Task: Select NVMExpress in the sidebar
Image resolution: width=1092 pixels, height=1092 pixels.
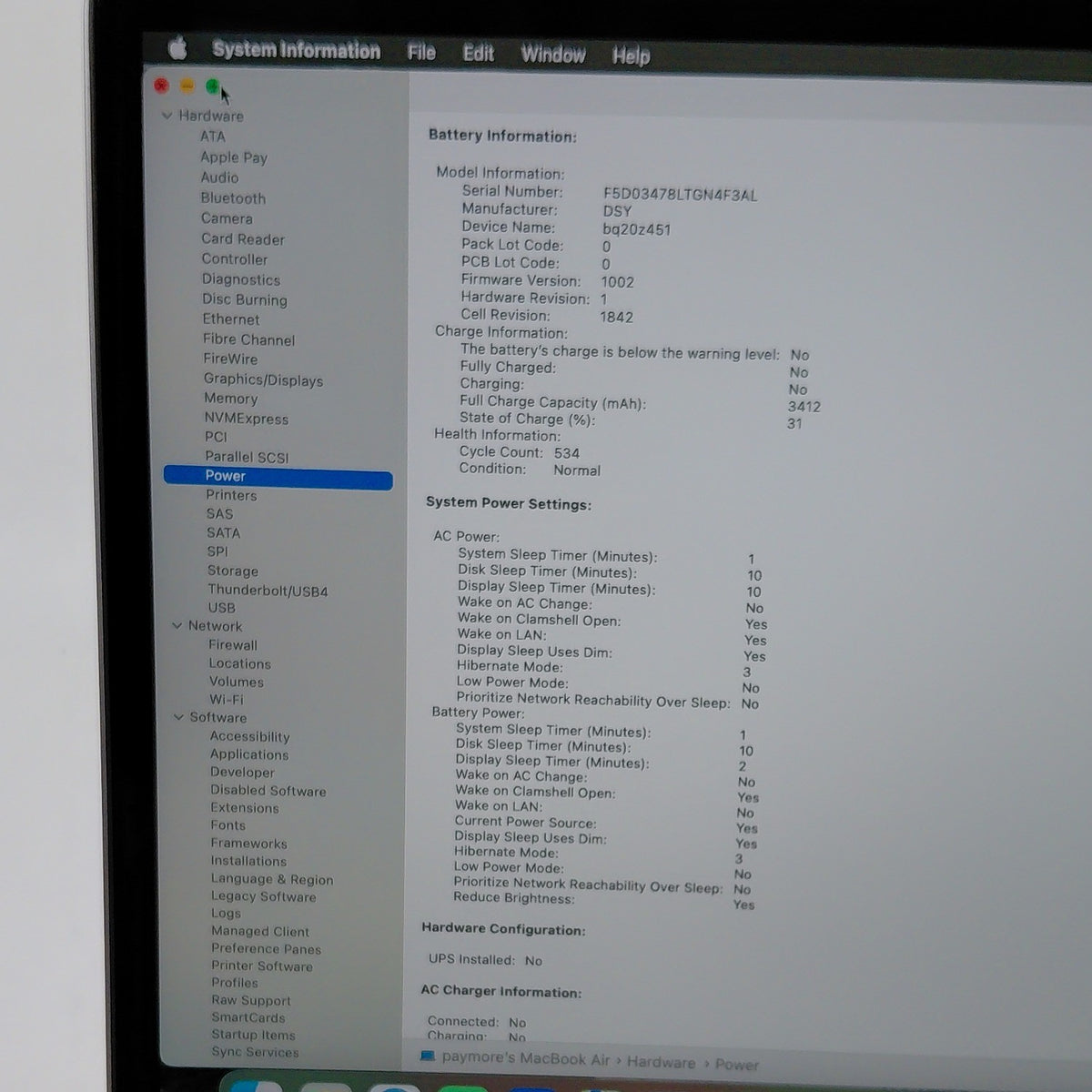Action: click(x=246, y=419)
